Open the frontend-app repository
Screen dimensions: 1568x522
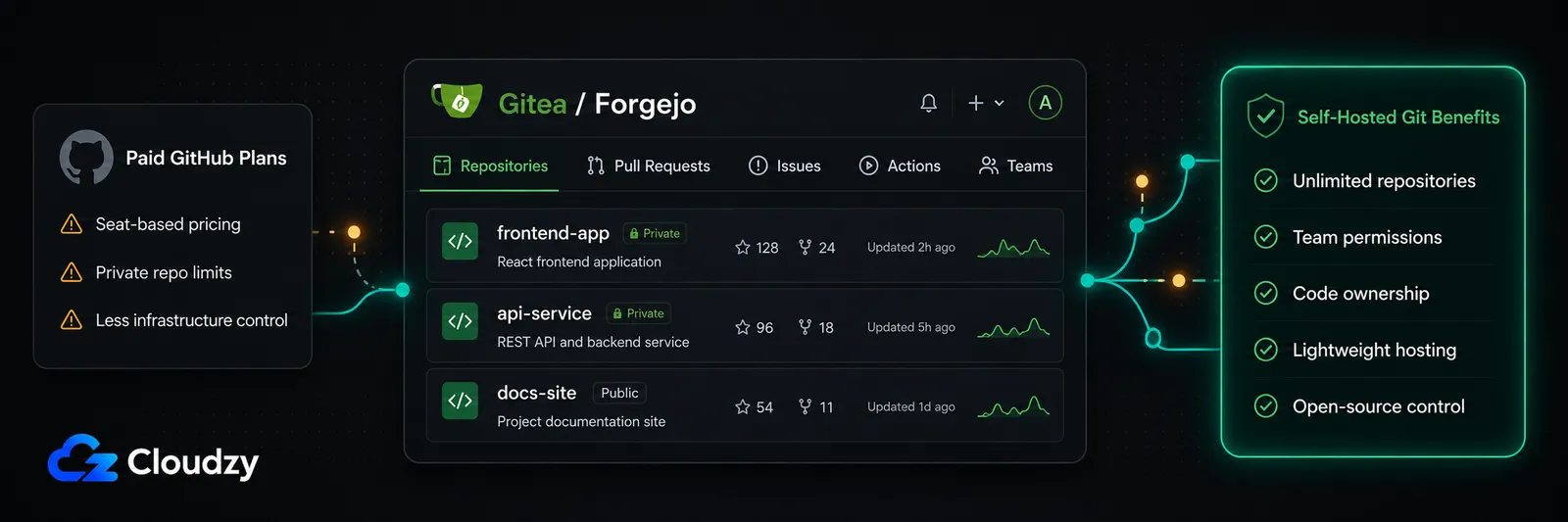[x=553, y=233]
